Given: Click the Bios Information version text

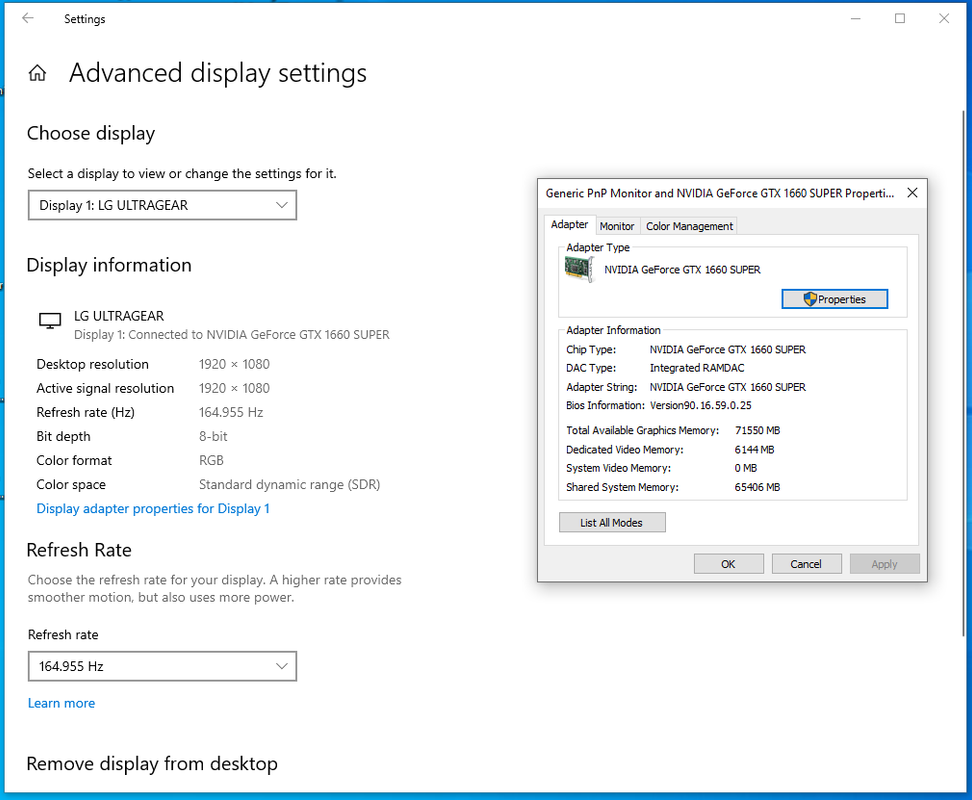Looking at the screenshot, I should click(x=700, y=405).
